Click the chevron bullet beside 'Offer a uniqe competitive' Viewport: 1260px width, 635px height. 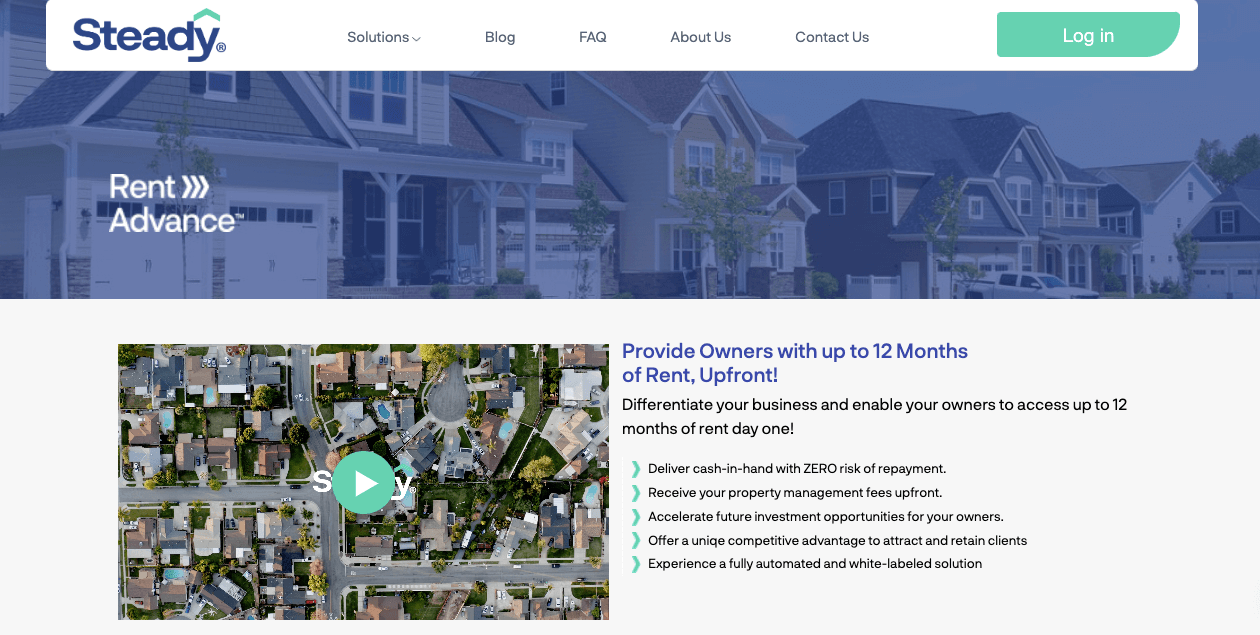[636, 541]
